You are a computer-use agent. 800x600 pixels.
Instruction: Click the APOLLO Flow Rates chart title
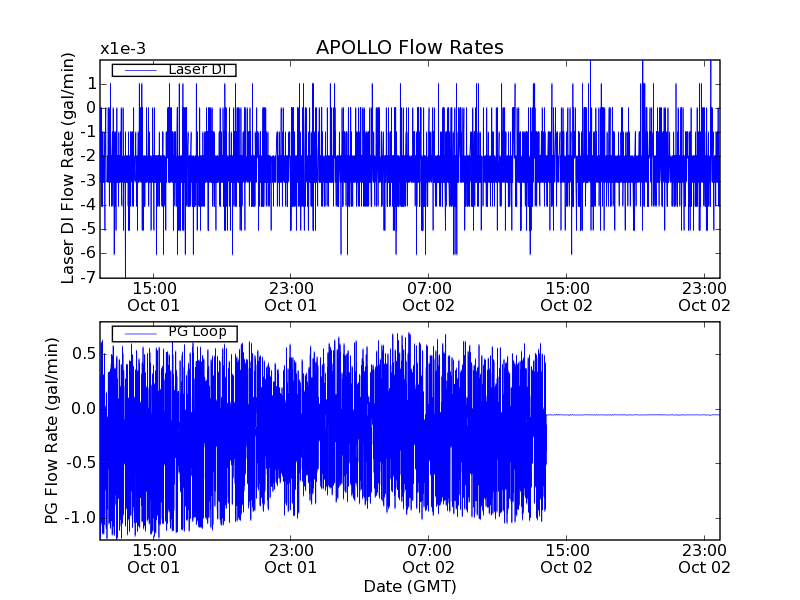click(409, 48)
